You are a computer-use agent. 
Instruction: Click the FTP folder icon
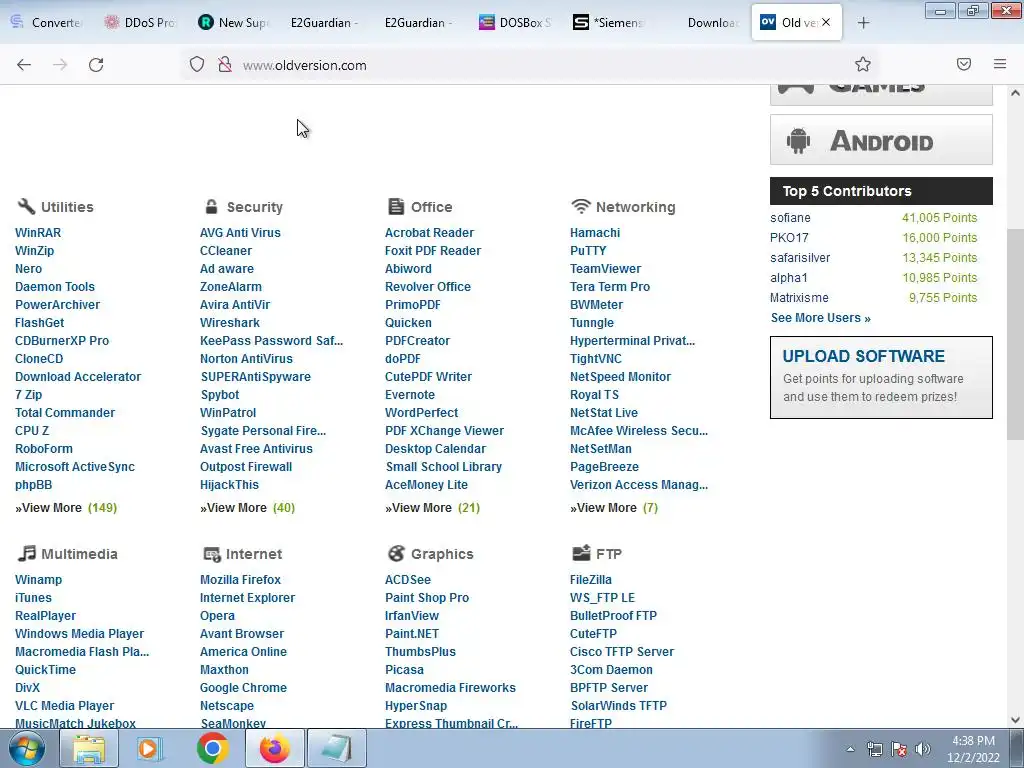tap(581, 553)
